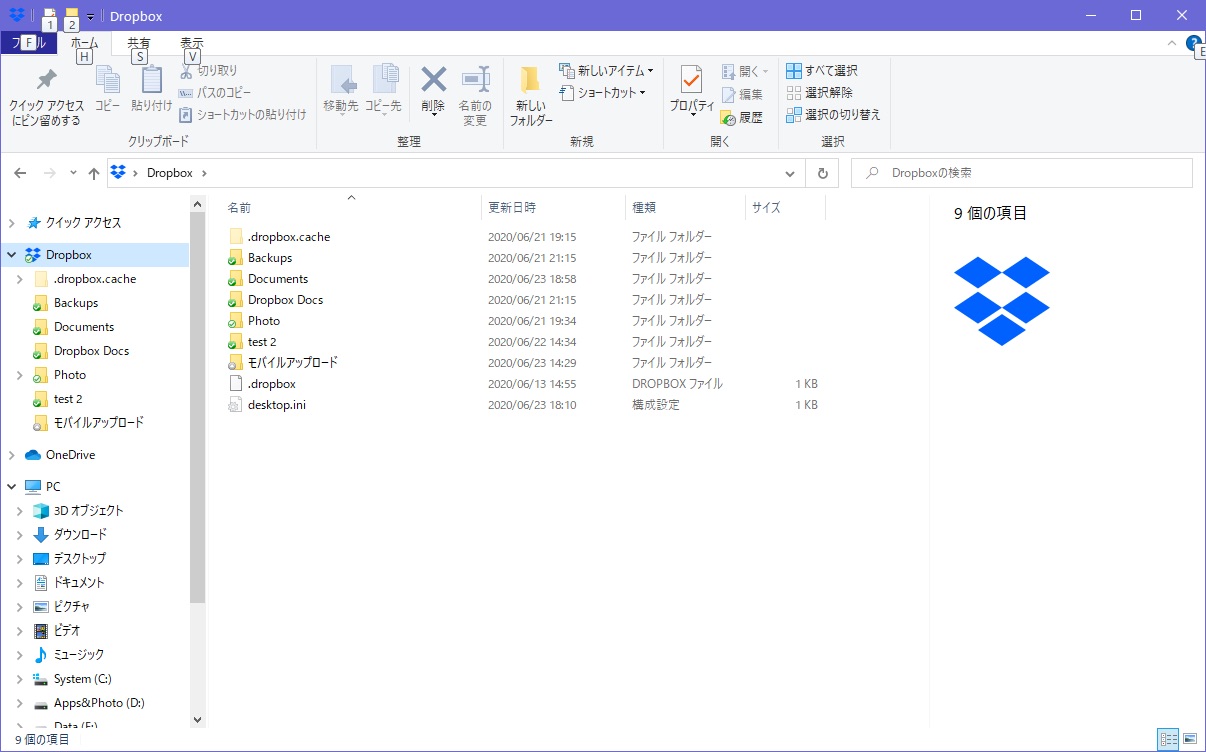The image size is (1206, 752).
Task: Click Dropbox breadcrumb in address bar
Action: (x=169, y=173)
